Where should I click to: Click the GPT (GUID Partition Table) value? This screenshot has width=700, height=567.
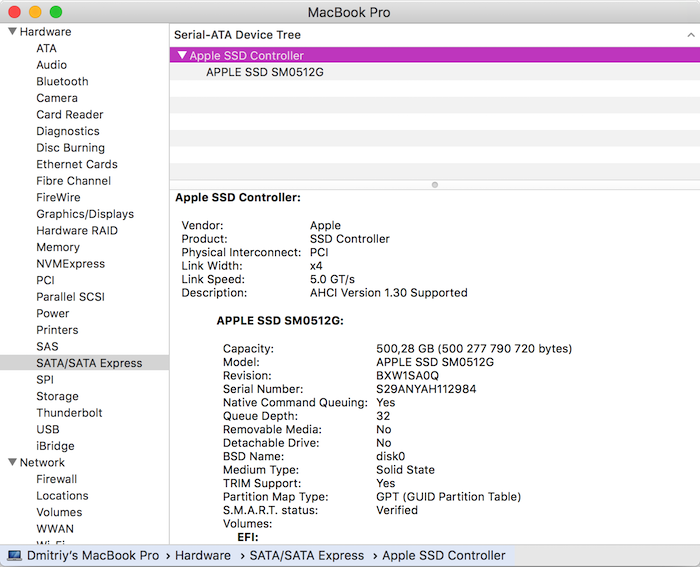tap(448, 496)
